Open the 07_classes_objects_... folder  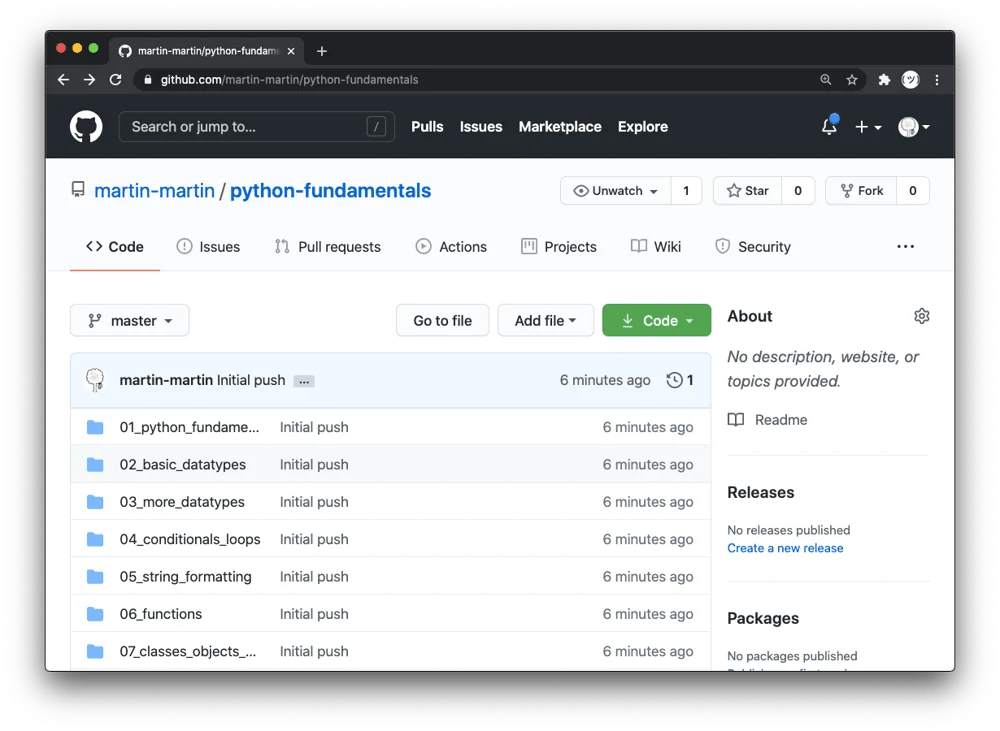click(188, 651)
